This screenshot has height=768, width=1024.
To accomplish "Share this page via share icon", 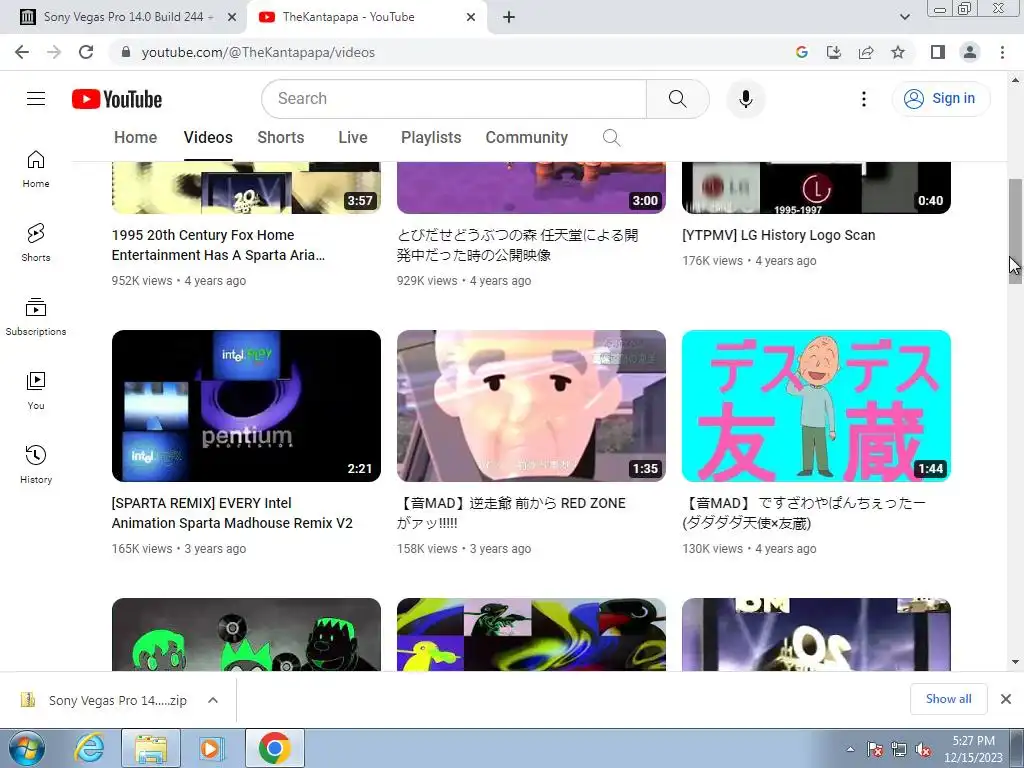I will (x=866, y=52).
